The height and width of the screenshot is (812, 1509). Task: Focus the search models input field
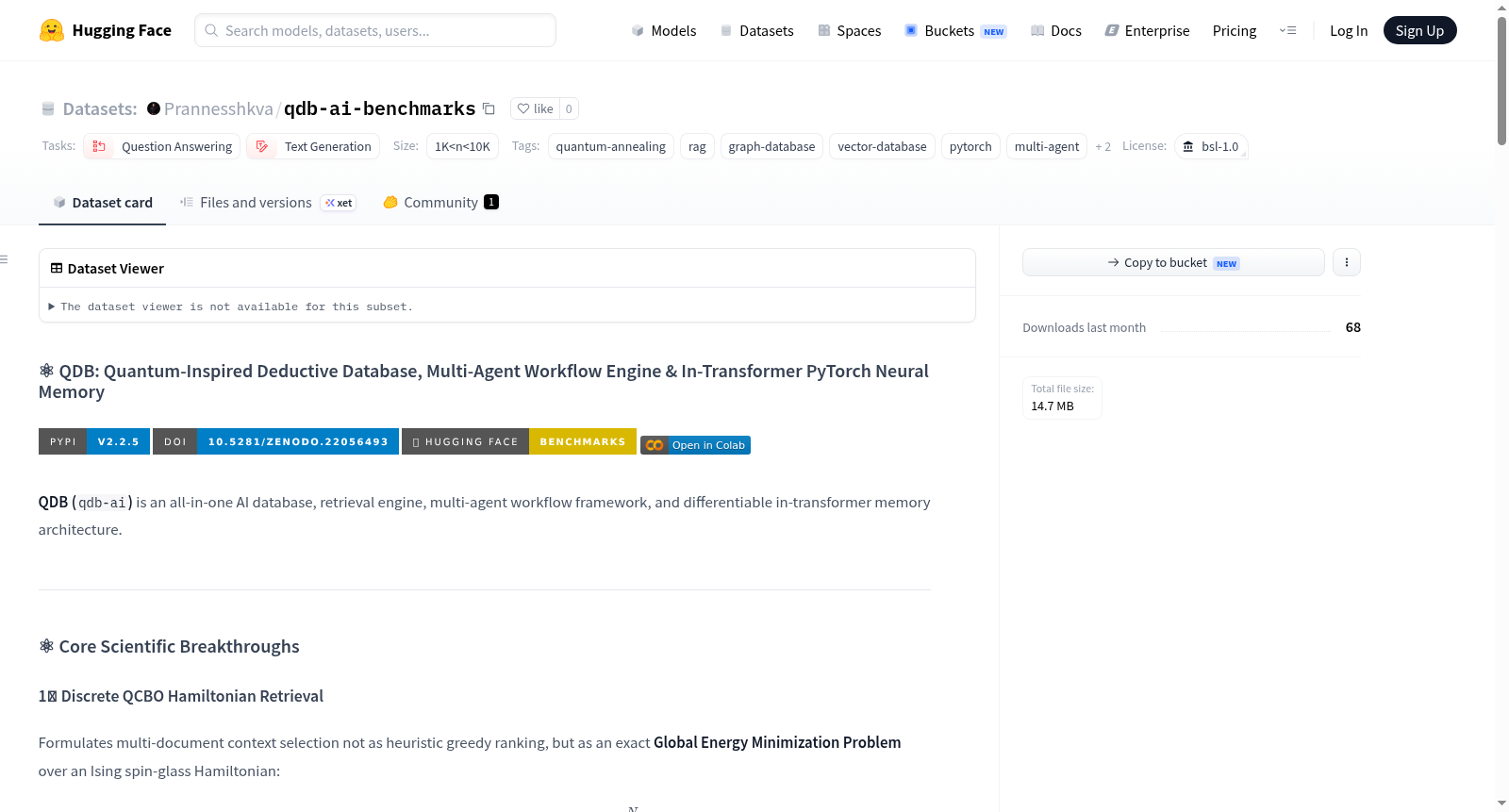[x=375, y=30]
